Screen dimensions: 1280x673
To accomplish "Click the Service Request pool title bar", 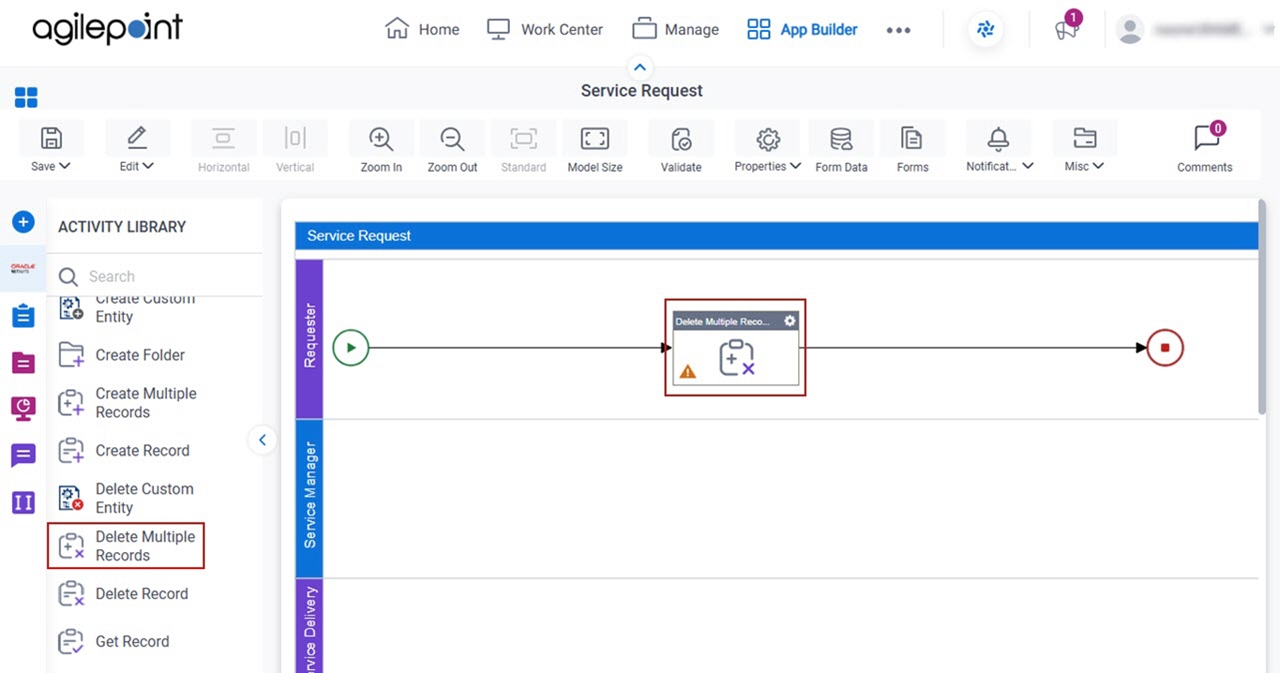I will [x=776, y=236].
